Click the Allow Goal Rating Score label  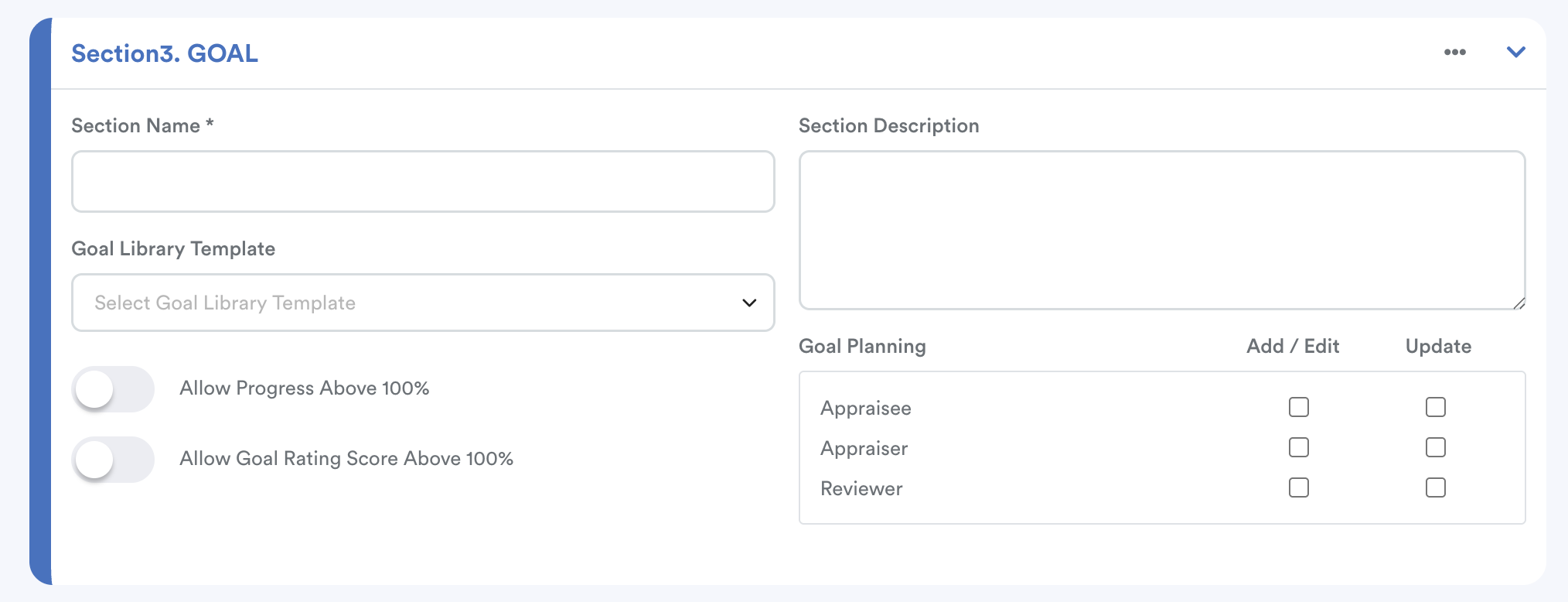point(346,459)
